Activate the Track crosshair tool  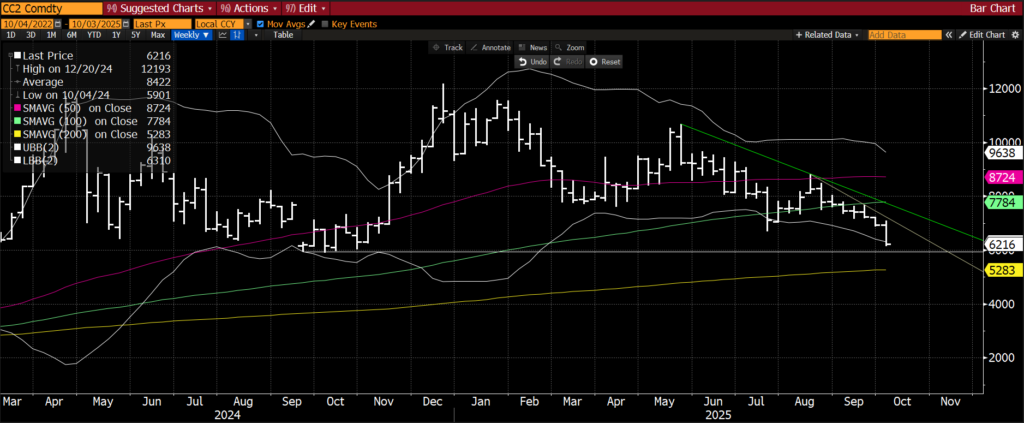[x=448, y=47]
